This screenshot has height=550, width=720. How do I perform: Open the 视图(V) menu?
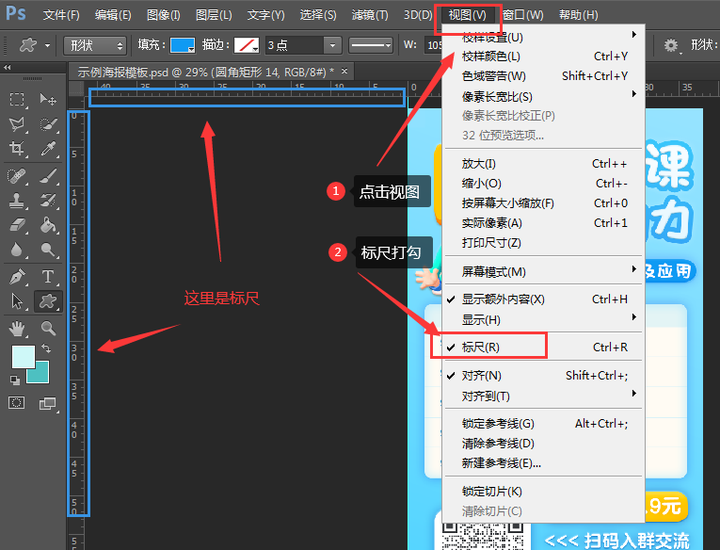tap(467, 15)
